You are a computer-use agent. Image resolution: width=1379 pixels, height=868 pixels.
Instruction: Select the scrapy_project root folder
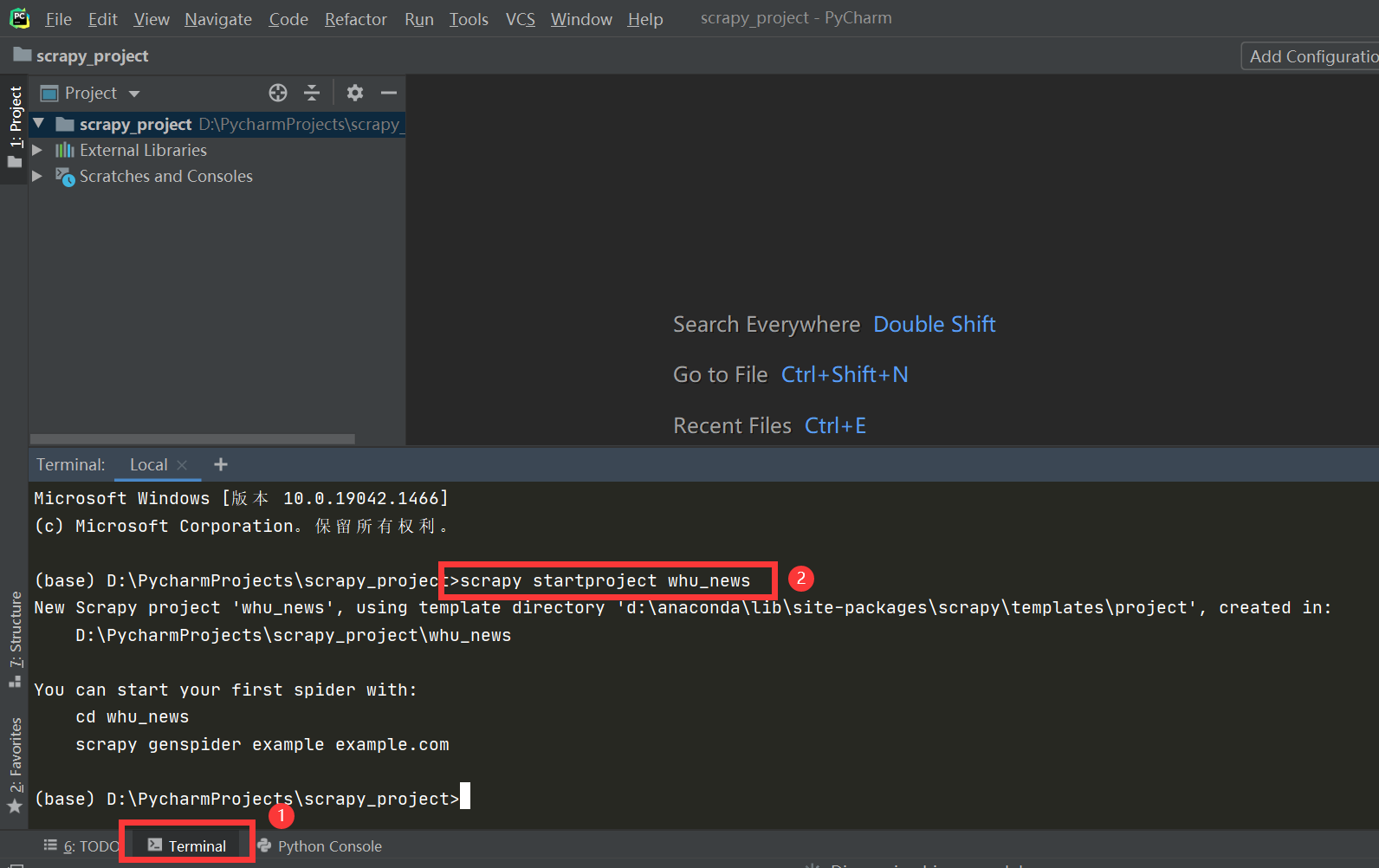tap(217, 125)
